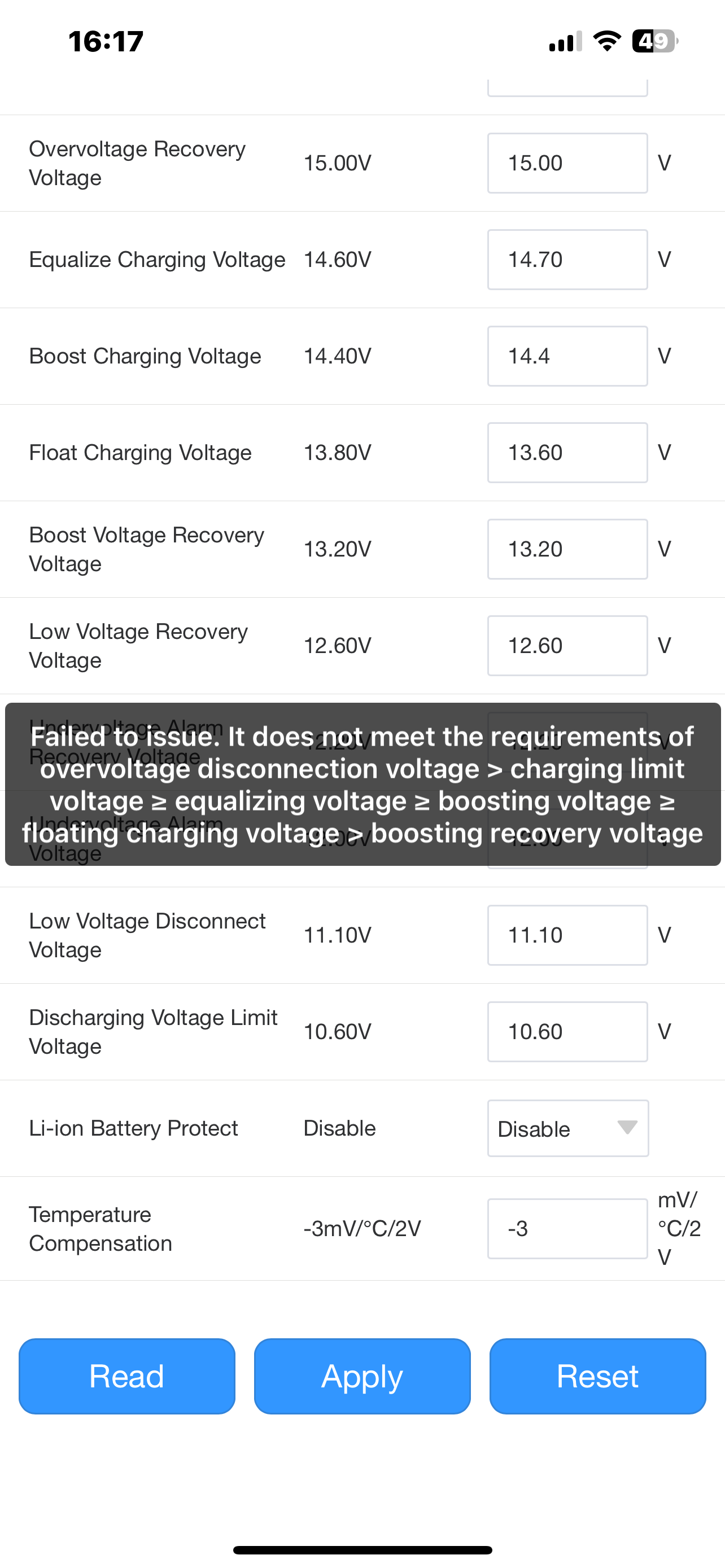This screenshot has width=725, height=1568.
Task: Edit the Boost Charging Voltage field
Action: [x=567, y=356]
